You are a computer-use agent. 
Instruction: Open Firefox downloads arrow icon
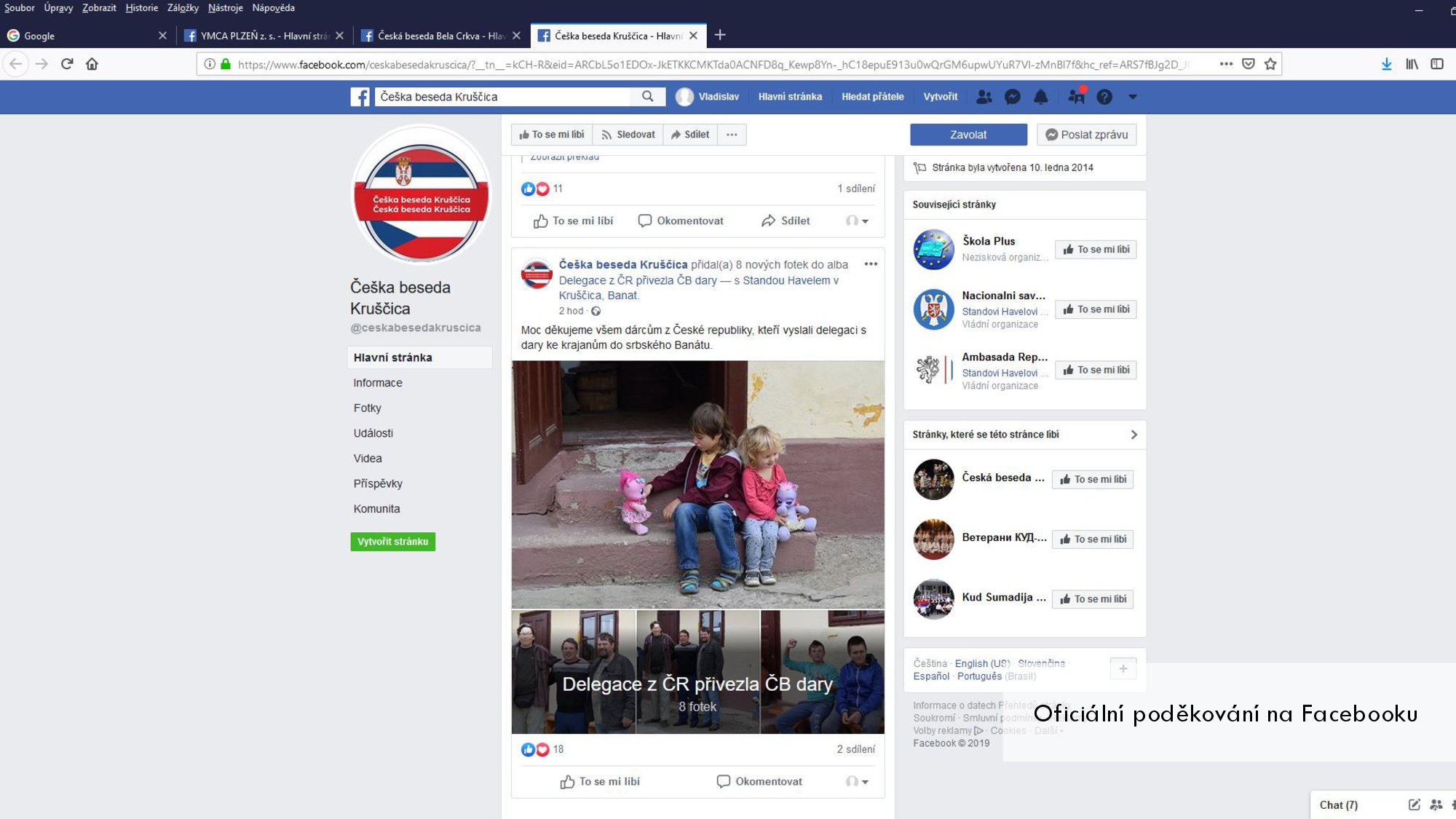pos(1387,64)
